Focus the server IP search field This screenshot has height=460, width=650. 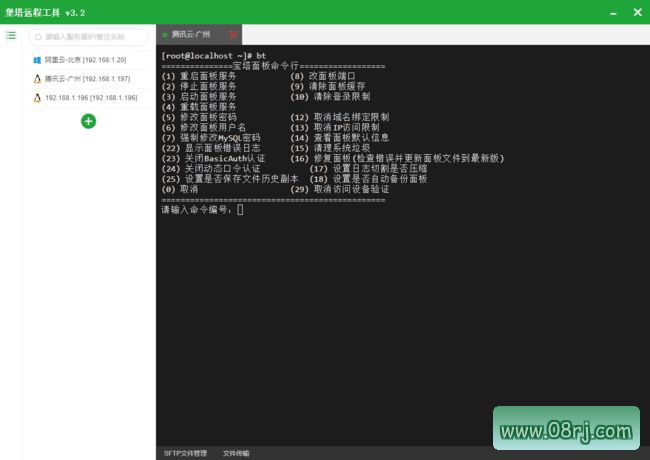click(88, 37)
